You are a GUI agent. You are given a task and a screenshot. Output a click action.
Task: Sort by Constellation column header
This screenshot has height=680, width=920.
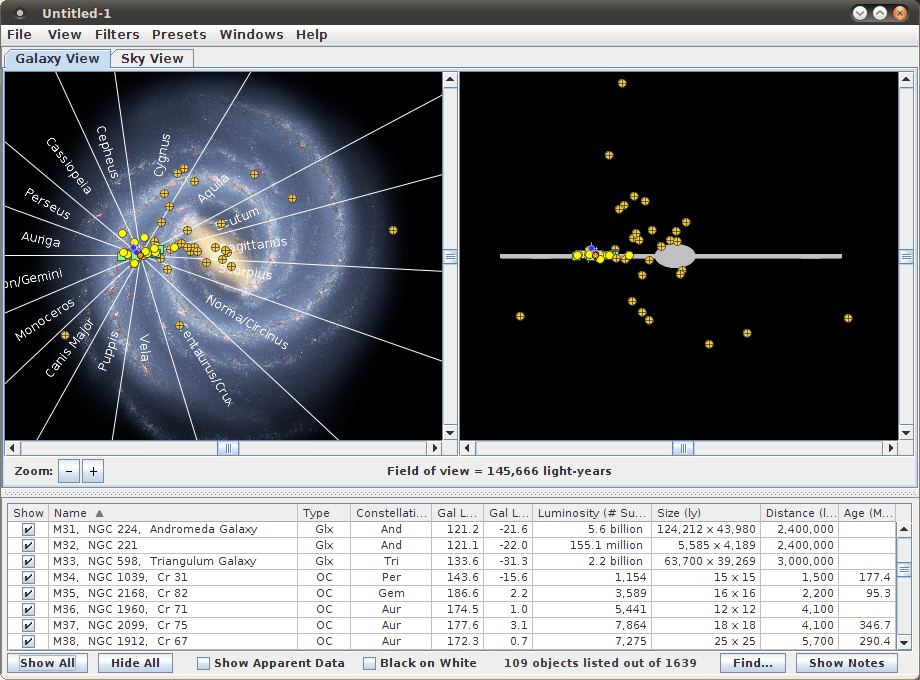click(x=391, y=513)
